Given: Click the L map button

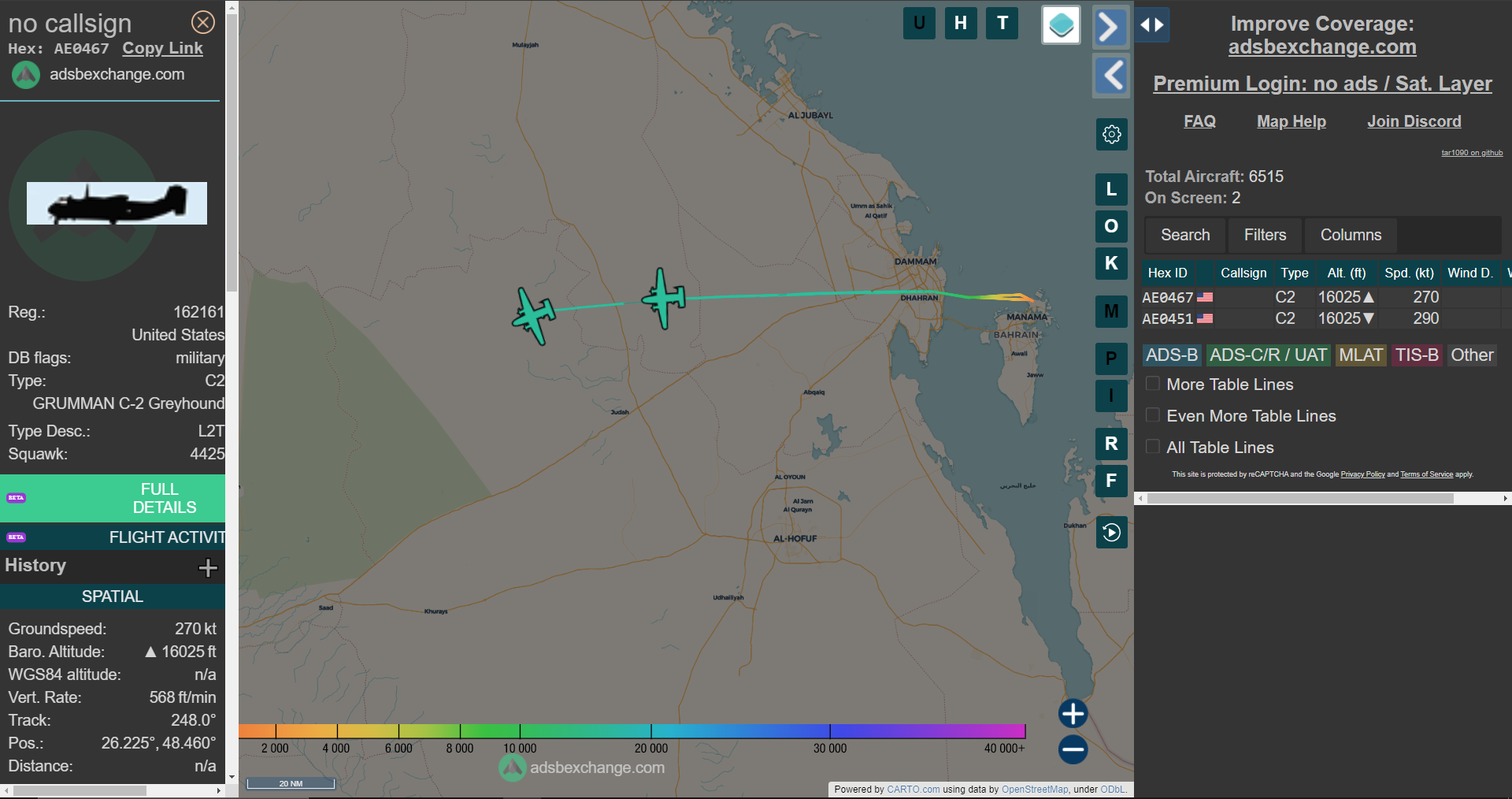Looking at the screenshot, I should [1111, 189].
